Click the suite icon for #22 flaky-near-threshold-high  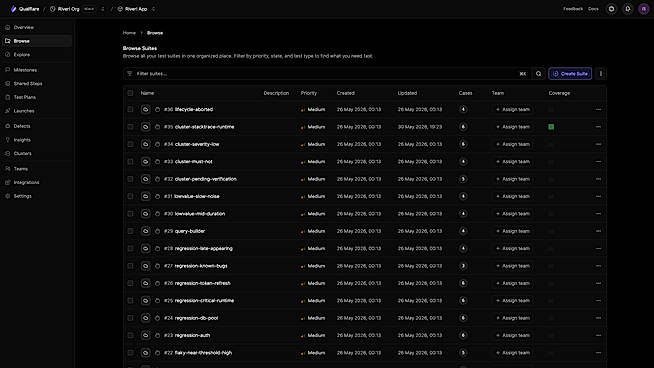pyautogui.click(x=145, y=353)
